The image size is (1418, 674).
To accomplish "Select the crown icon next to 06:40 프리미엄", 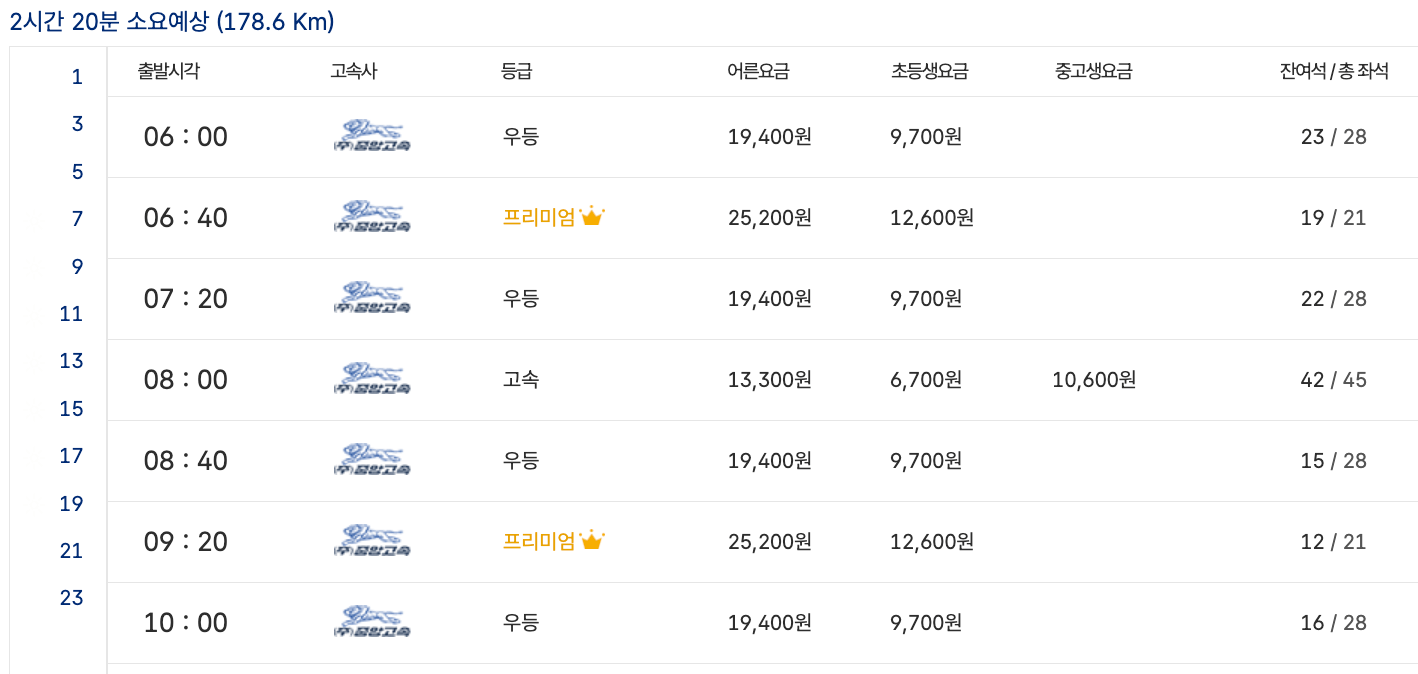I will pos(593,213).
